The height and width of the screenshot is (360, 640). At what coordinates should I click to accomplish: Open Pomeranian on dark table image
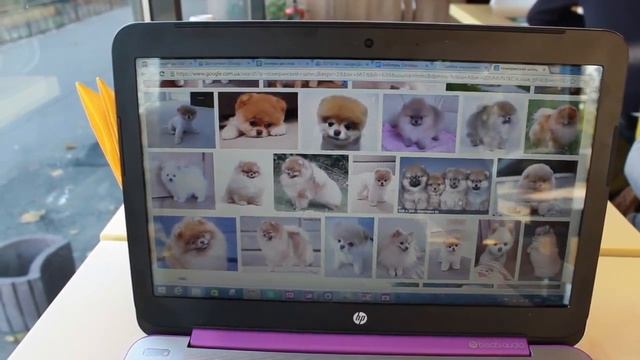(x=537, y=188)
